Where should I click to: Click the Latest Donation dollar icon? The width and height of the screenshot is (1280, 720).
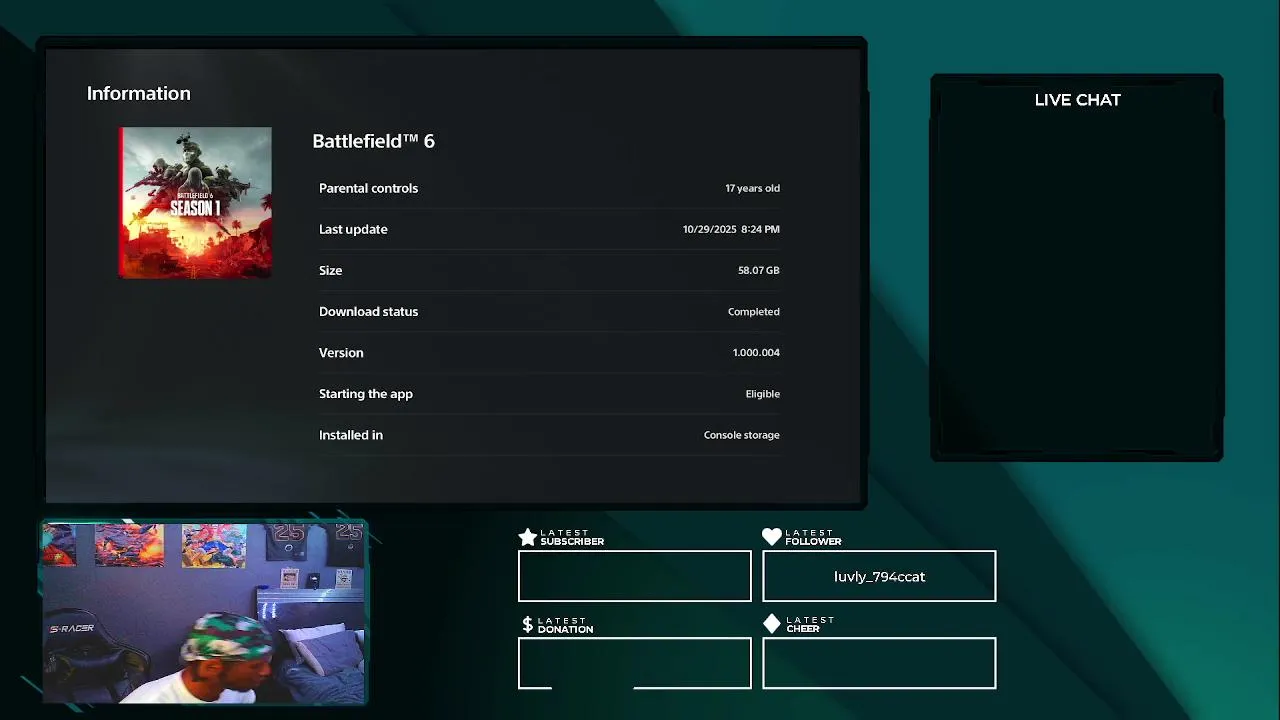527,625
